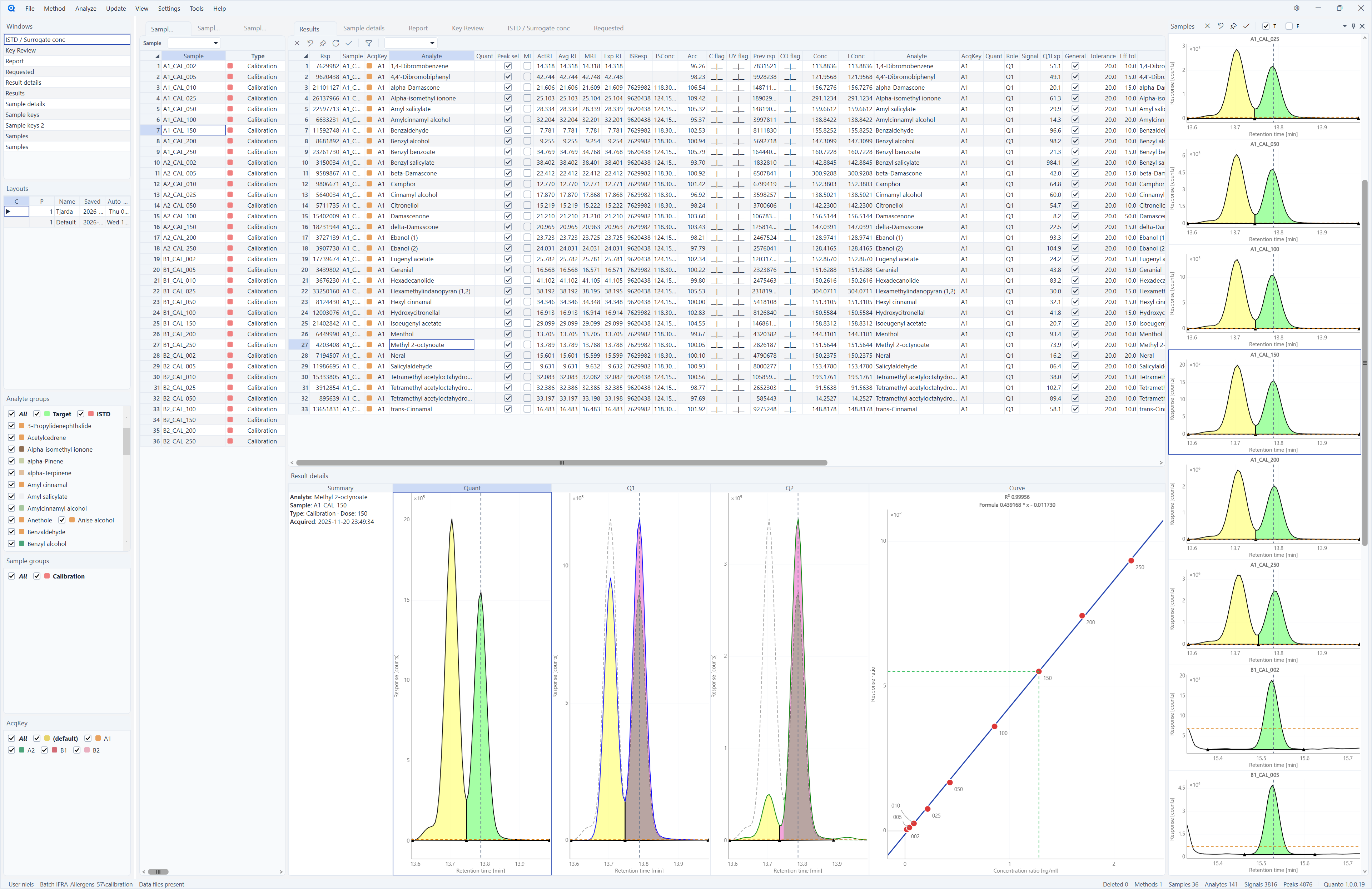
Task: Click sort corner icon of Sample list
Action: [157, 56]
